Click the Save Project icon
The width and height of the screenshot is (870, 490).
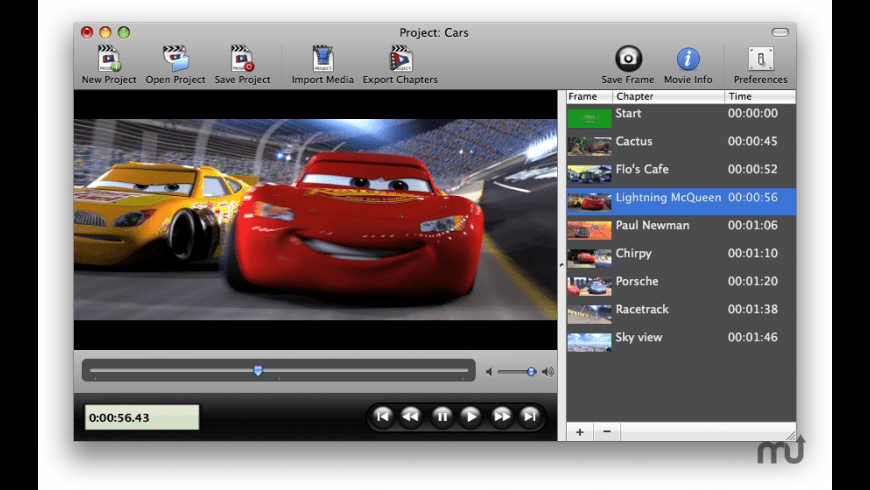[242, 59]
